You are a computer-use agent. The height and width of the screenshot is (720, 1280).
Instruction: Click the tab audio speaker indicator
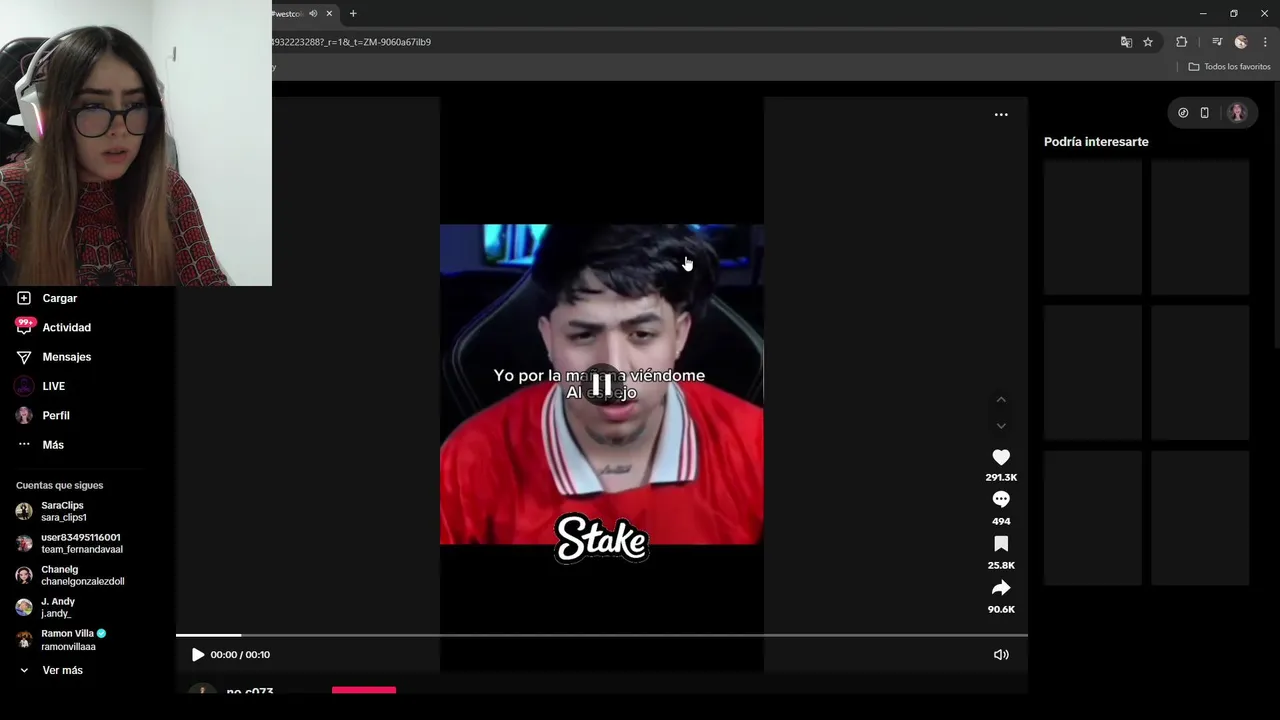click(x=313, y=14)
